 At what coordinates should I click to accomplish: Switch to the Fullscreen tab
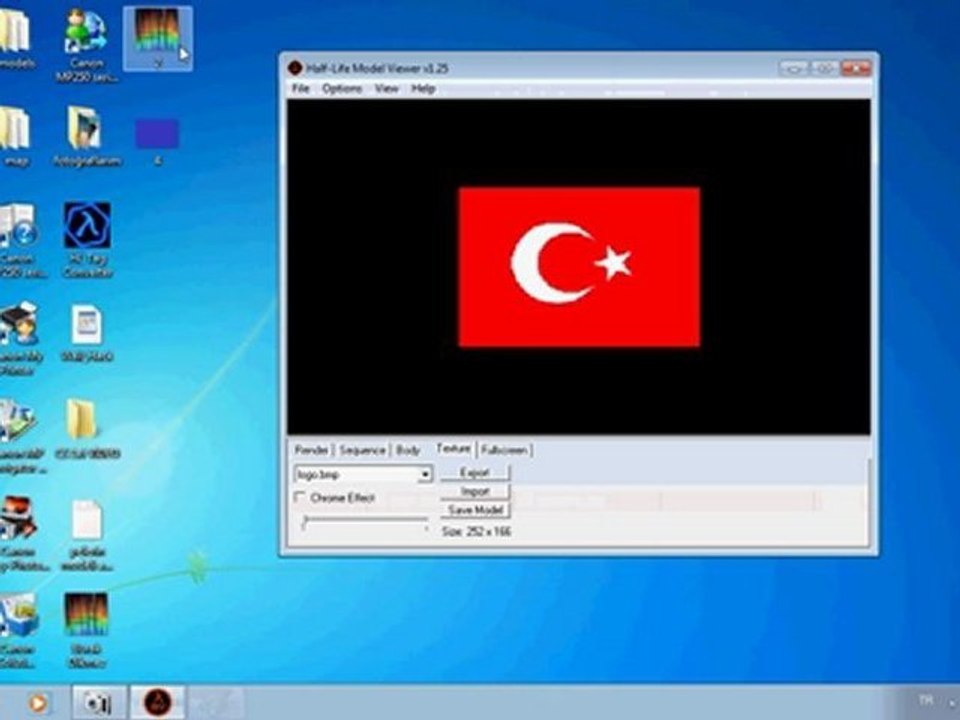[504, 451]
